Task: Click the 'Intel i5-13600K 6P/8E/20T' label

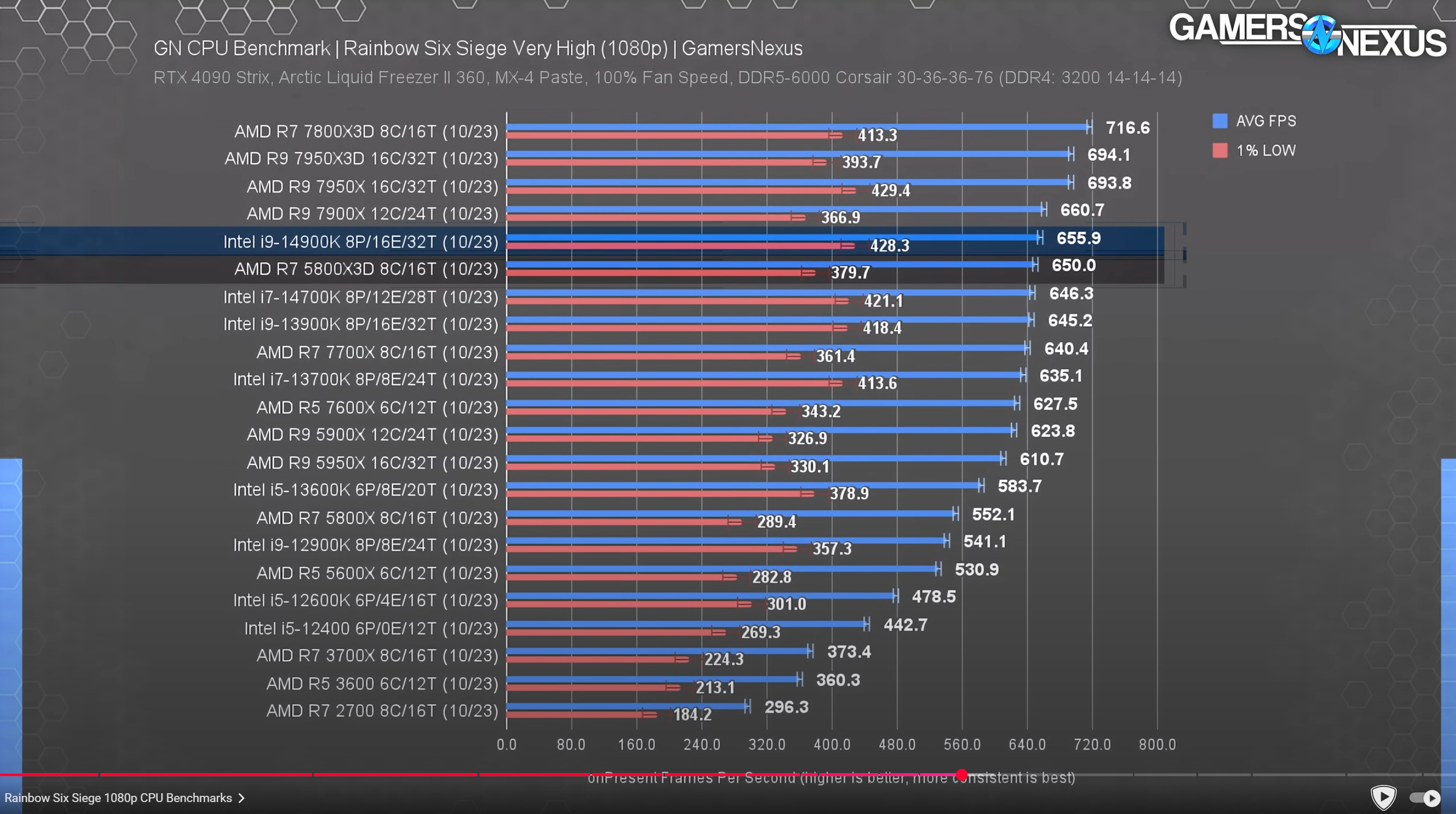Action: pos(366,490)
